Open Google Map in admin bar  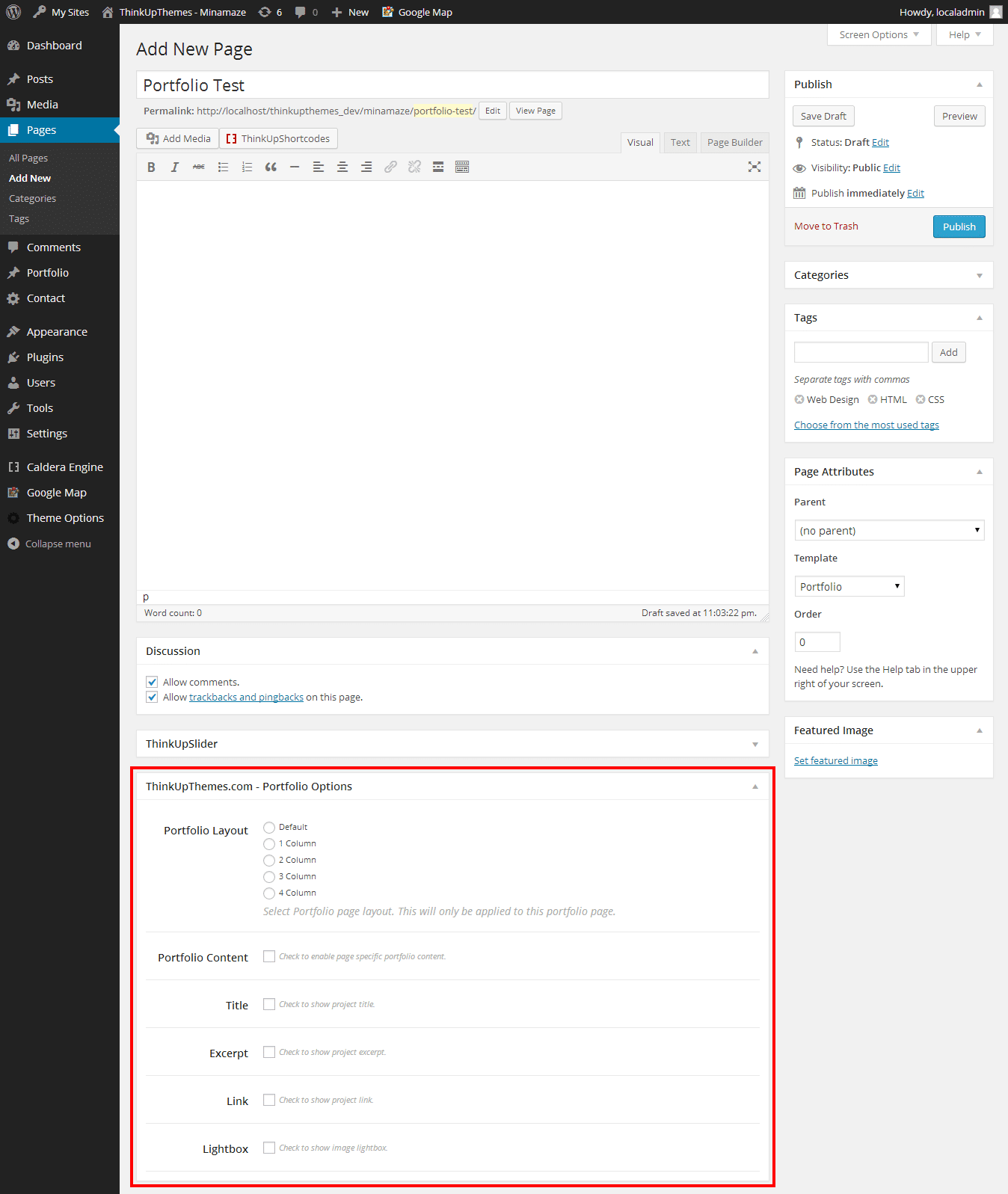pos(417,12)
